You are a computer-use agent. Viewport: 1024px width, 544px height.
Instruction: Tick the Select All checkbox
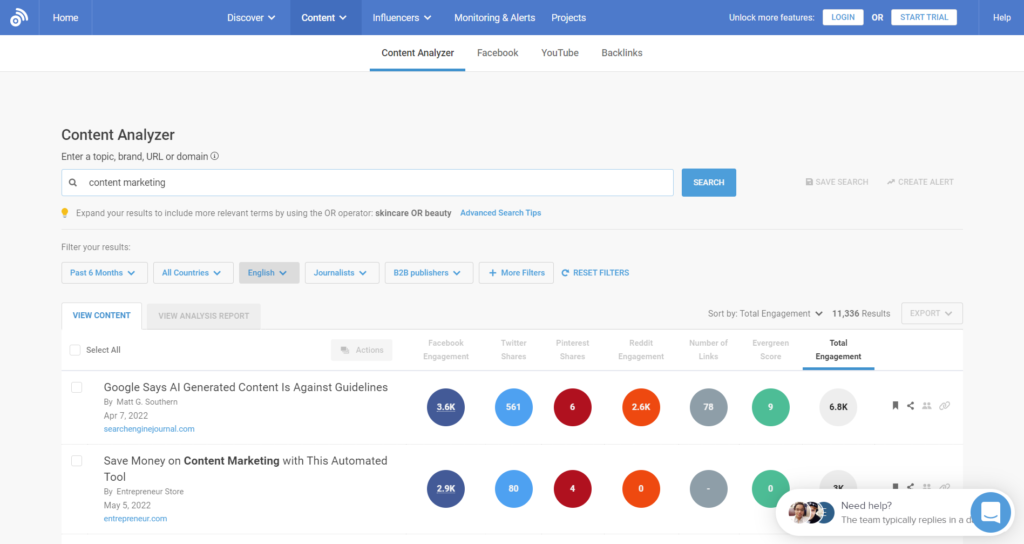(x=75, y=350)
